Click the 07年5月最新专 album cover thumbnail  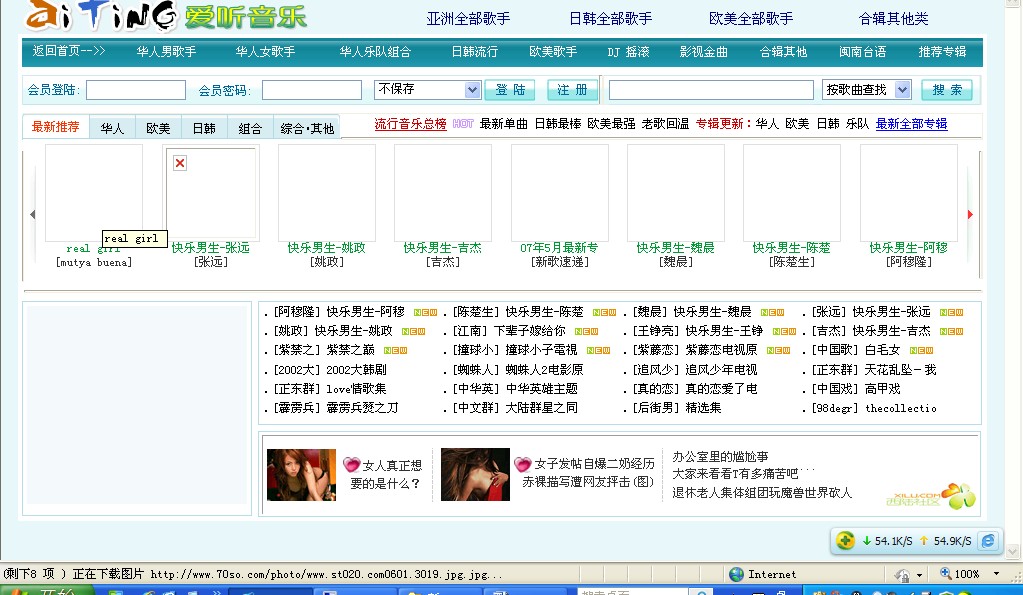coord(560,193)
